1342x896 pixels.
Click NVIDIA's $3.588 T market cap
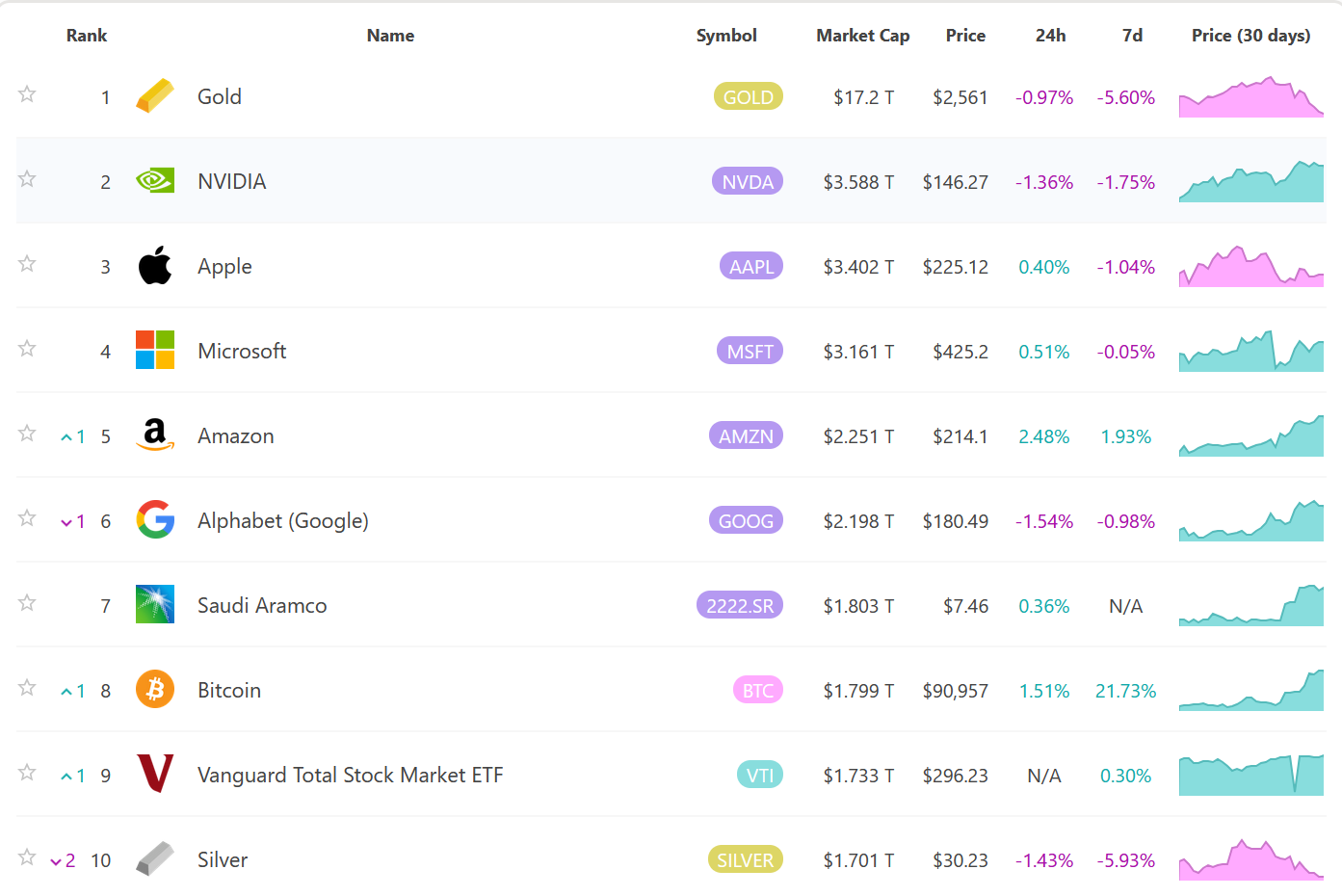[858, 182]
